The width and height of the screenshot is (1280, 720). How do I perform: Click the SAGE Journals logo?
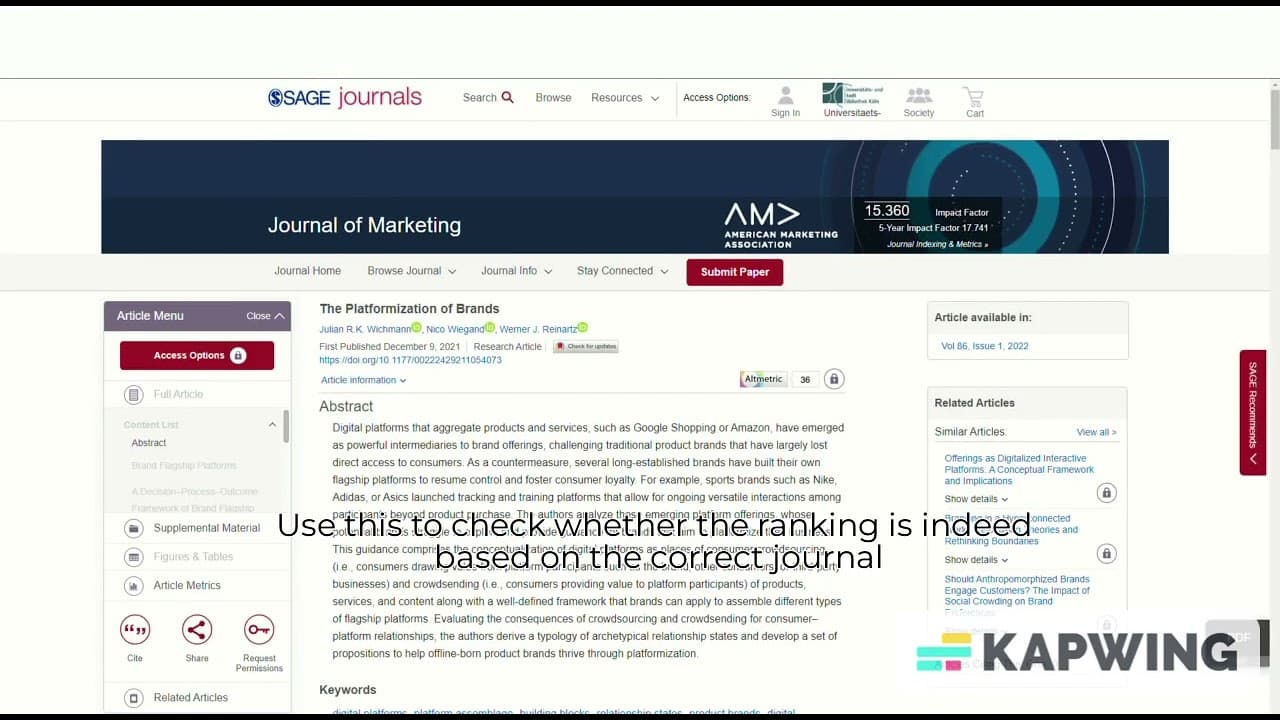pyautogui.click(x=345, y=97)
